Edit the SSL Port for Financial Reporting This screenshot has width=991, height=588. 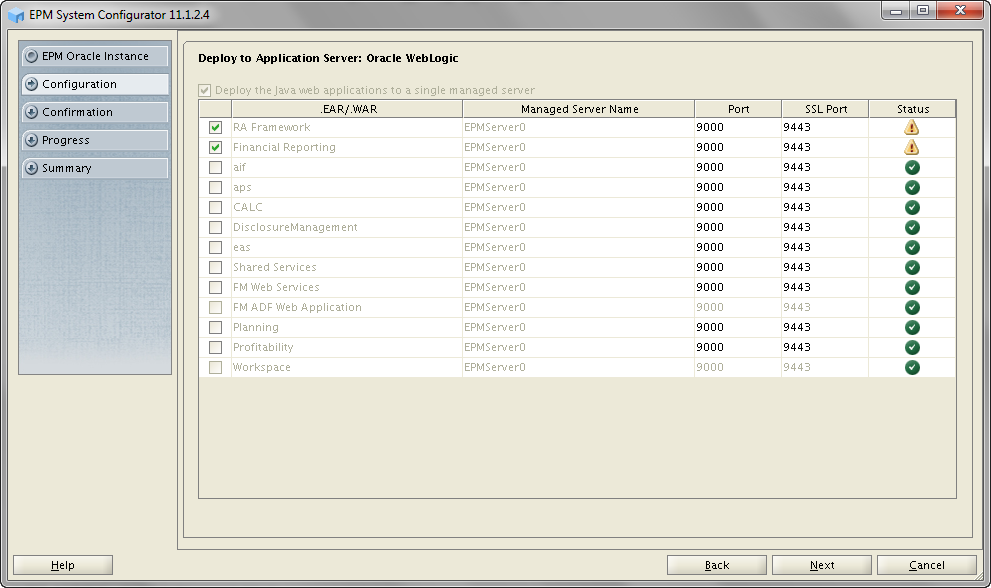click(x=825, y=147)
